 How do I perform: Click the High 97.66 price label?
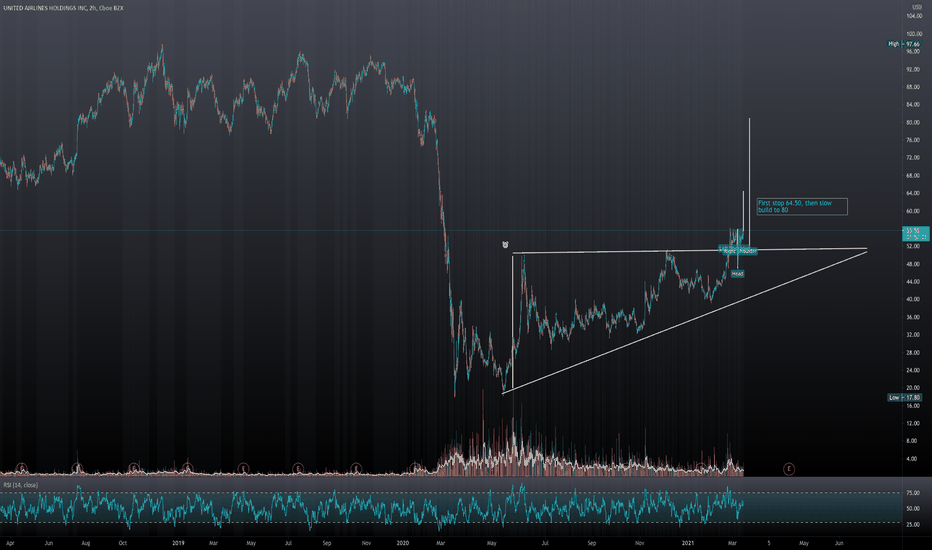click(x=903, y=44)
